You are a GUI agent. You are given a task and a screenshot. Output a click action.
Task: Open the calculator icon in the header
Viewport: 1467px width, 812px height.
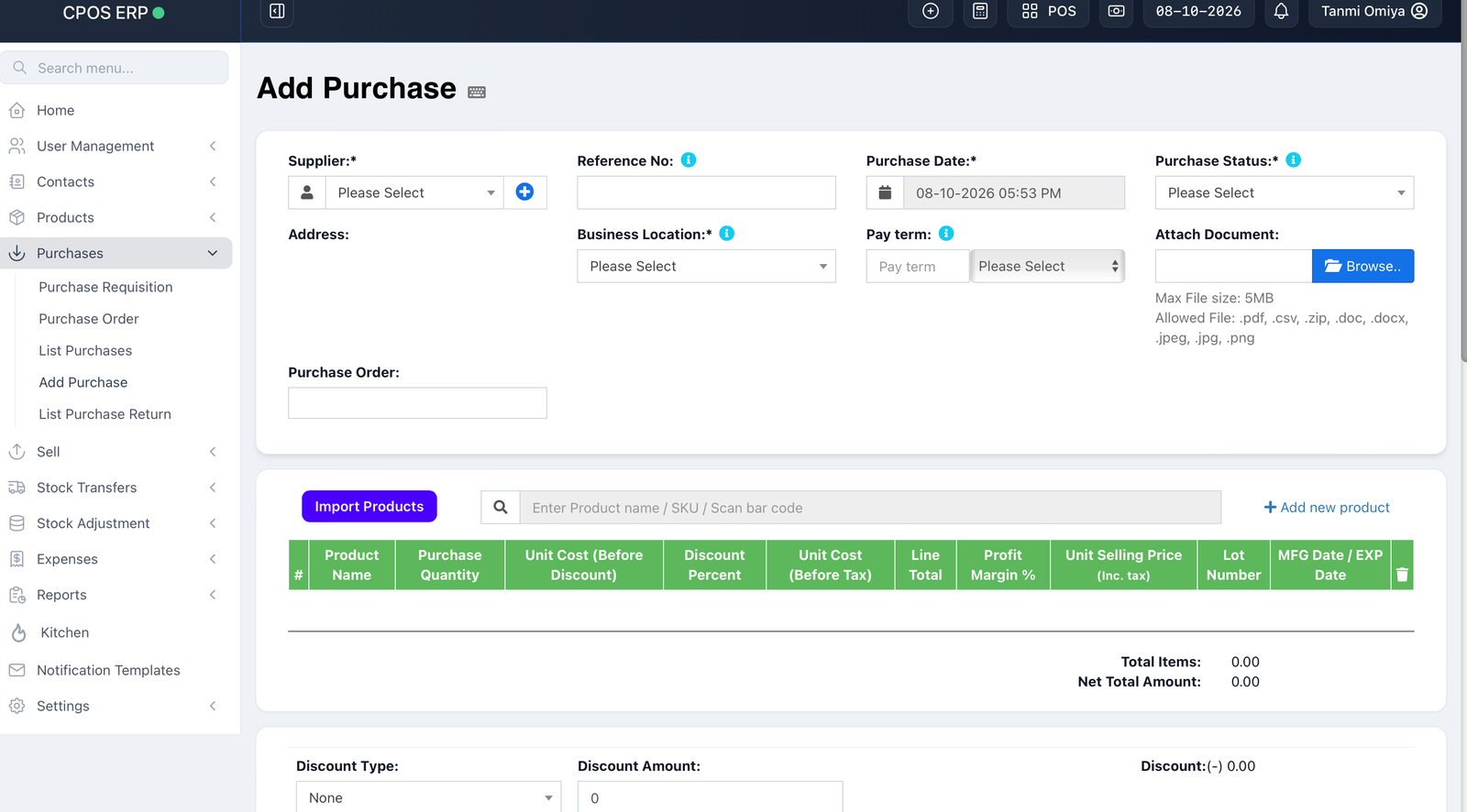(980, 12)
